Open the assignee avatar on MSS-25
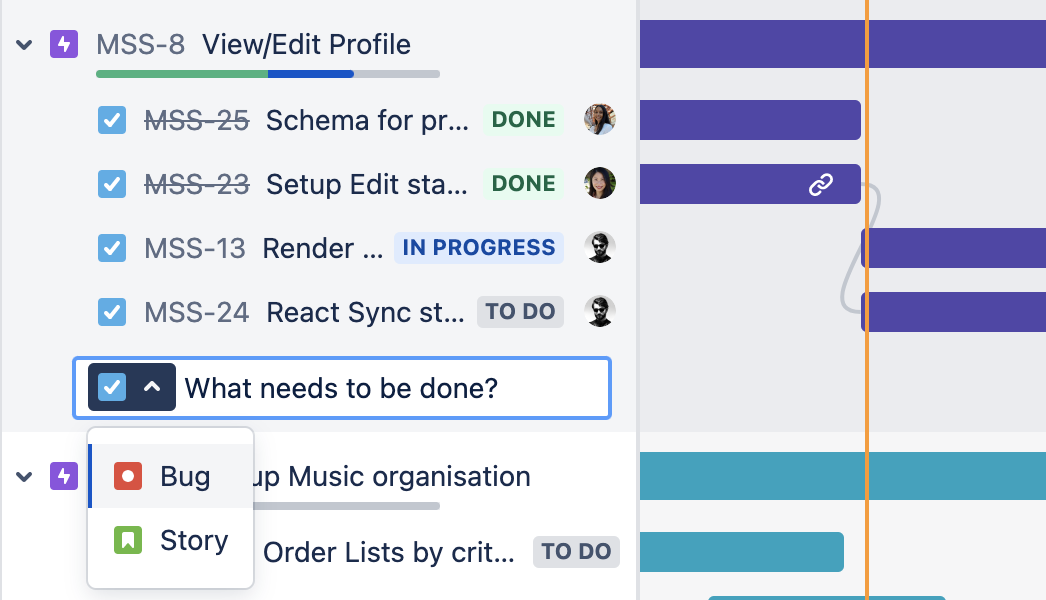This screenshot has height=600, width=1046. (600, 119)
